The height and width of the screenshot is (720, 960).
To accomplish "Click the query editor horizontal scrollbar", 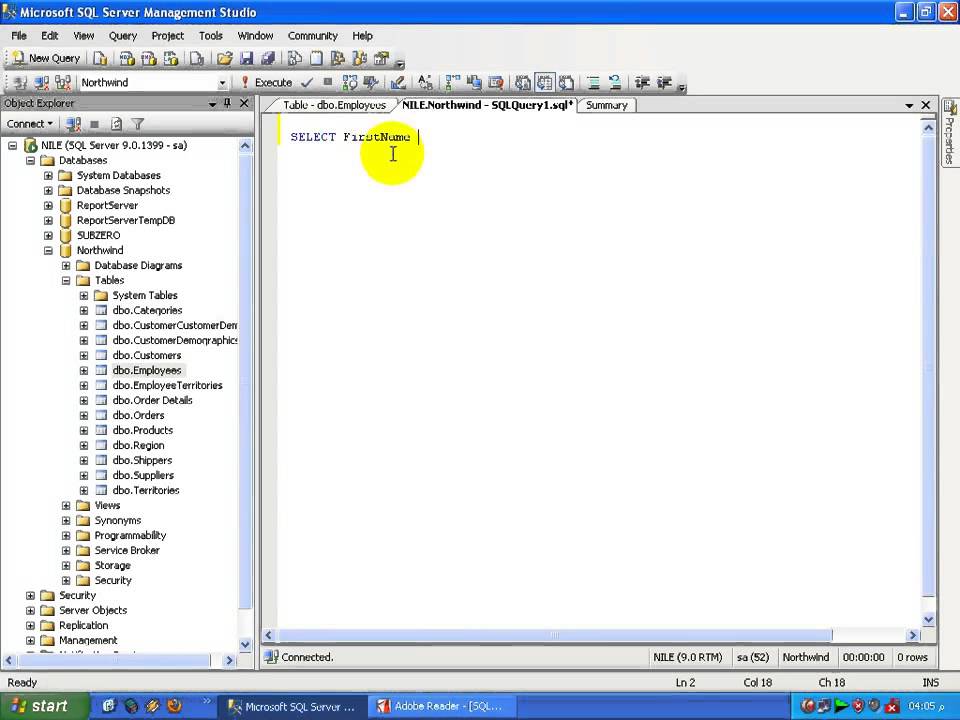I will (x=555, y=635).
